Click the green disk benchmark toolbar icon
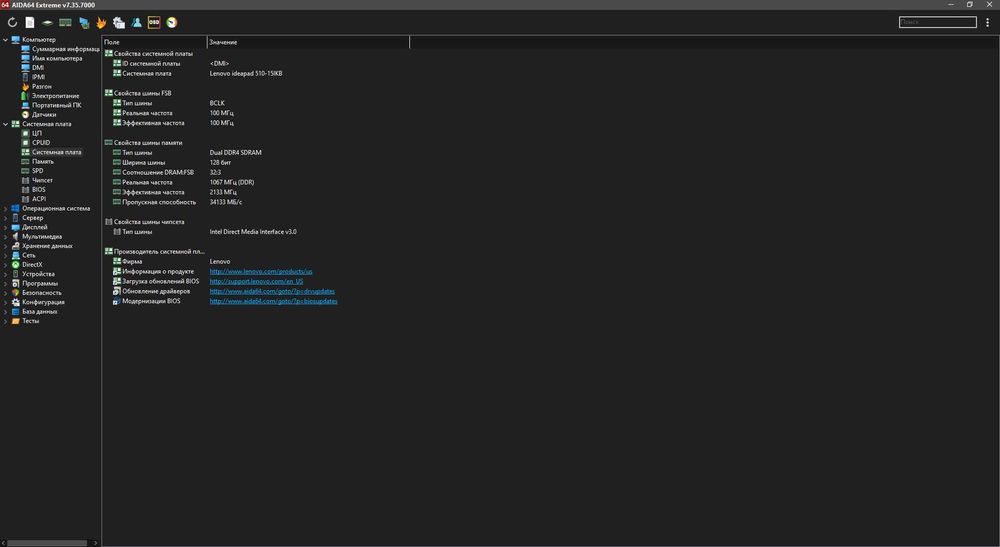The width and height of the screenshot is (1000, 547). [47, 22]
